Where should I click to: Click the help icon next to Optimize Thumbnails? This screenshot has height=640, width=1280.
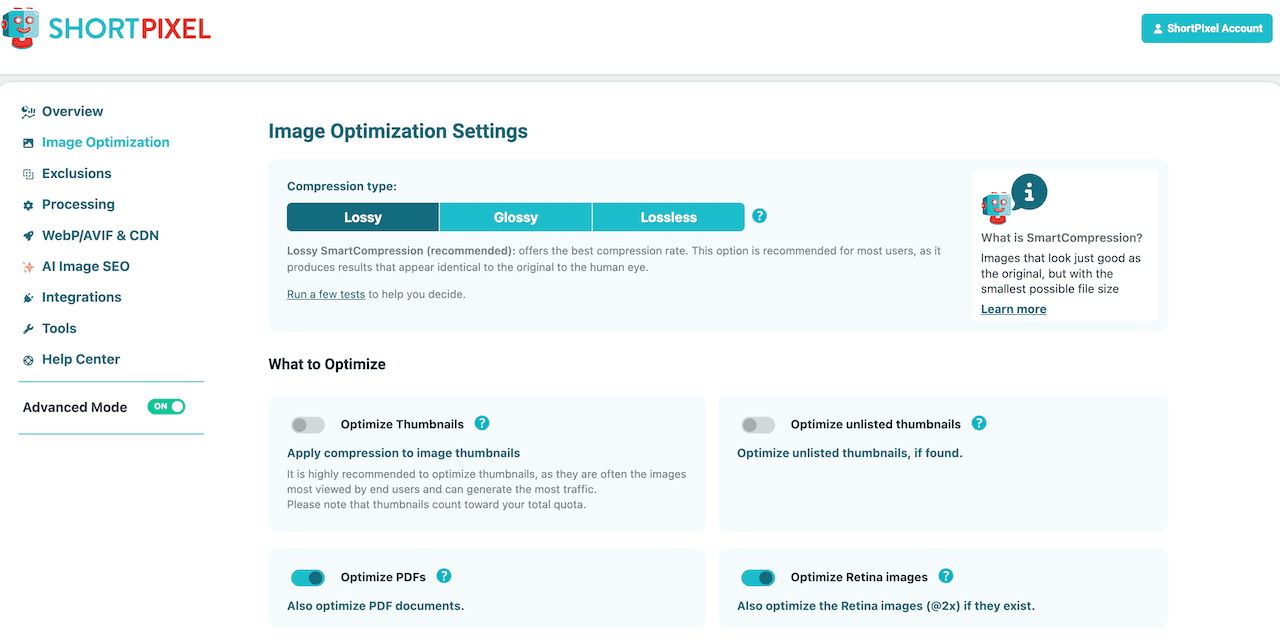coord(482,423)
